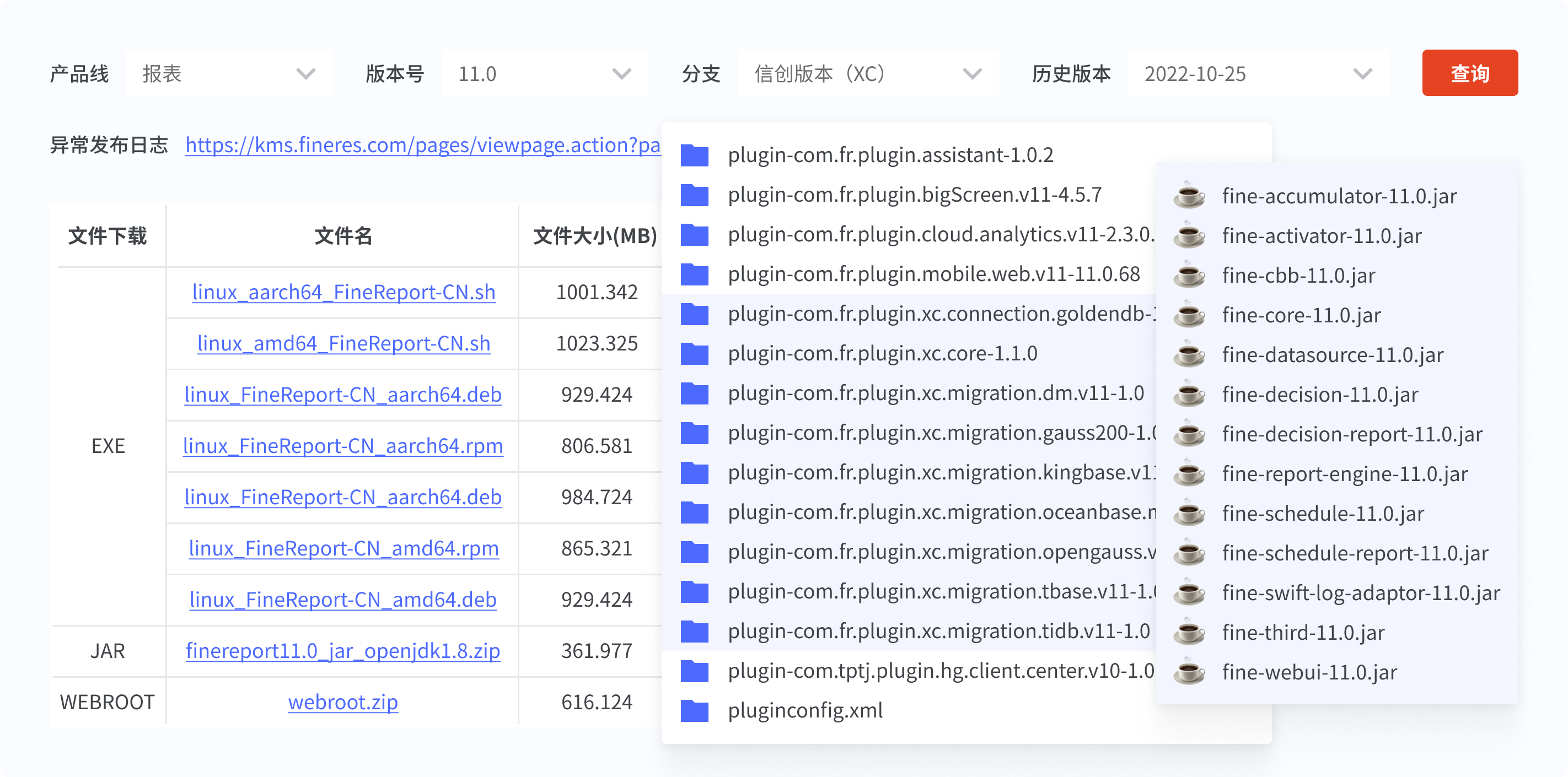Image resolution: width=1568 pixels, height=777 pixels.
Task: Expand the 版本号 dropdown set to 11.0
Action: 544,74
